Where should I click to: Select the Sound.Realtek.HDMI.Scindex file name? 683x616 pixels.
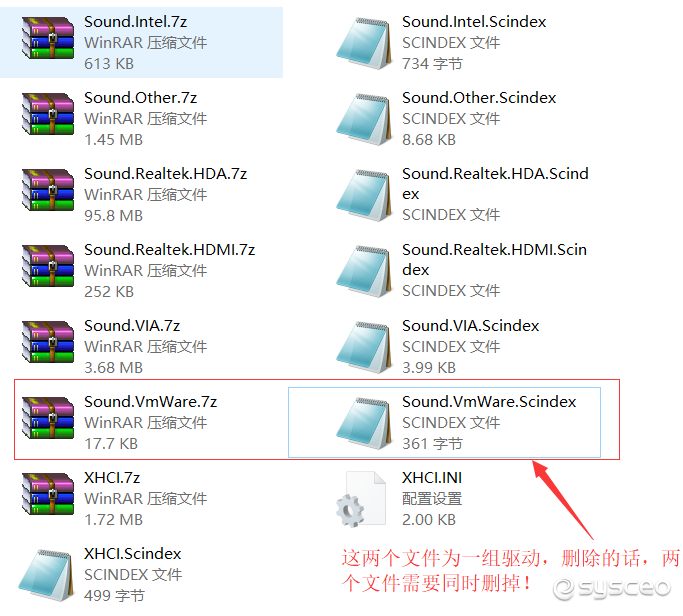(x=494, y=260)
